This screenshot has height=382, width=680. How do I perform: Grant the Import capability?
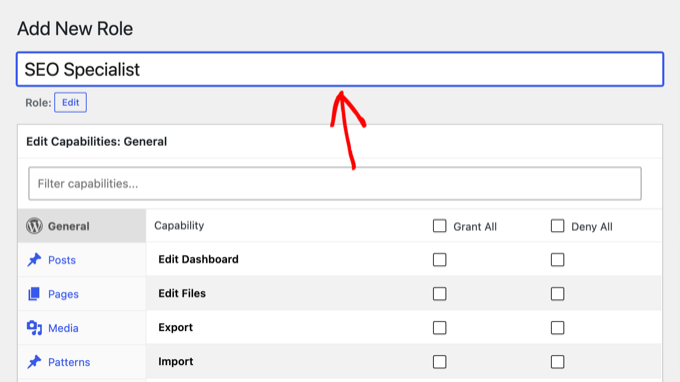pos(439,362)
